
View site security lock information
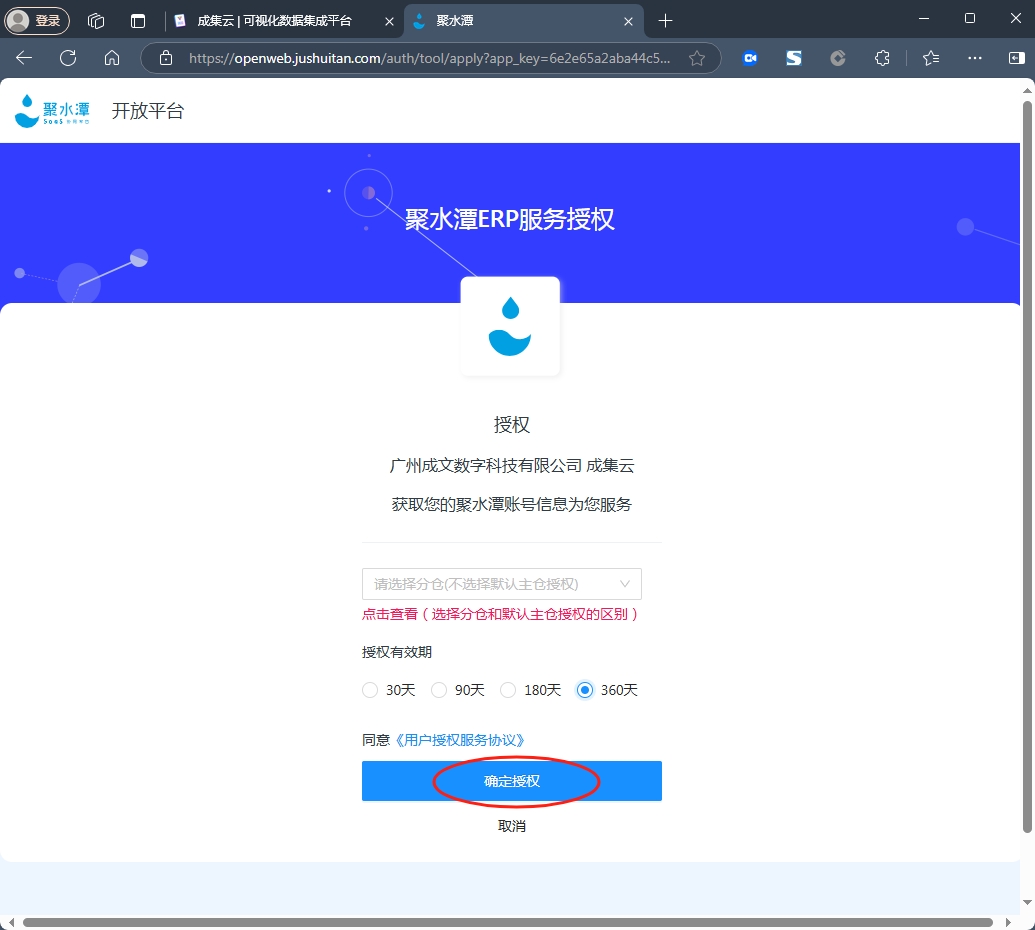pyautogui.click(x=166, y=58)
